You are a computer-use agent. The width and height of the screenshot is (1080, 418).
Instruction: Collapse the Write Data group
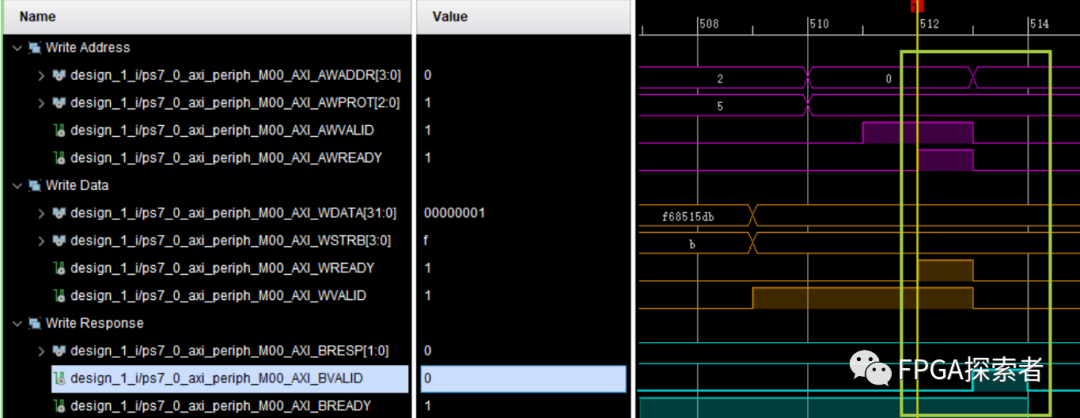click(x=17, y=185)
